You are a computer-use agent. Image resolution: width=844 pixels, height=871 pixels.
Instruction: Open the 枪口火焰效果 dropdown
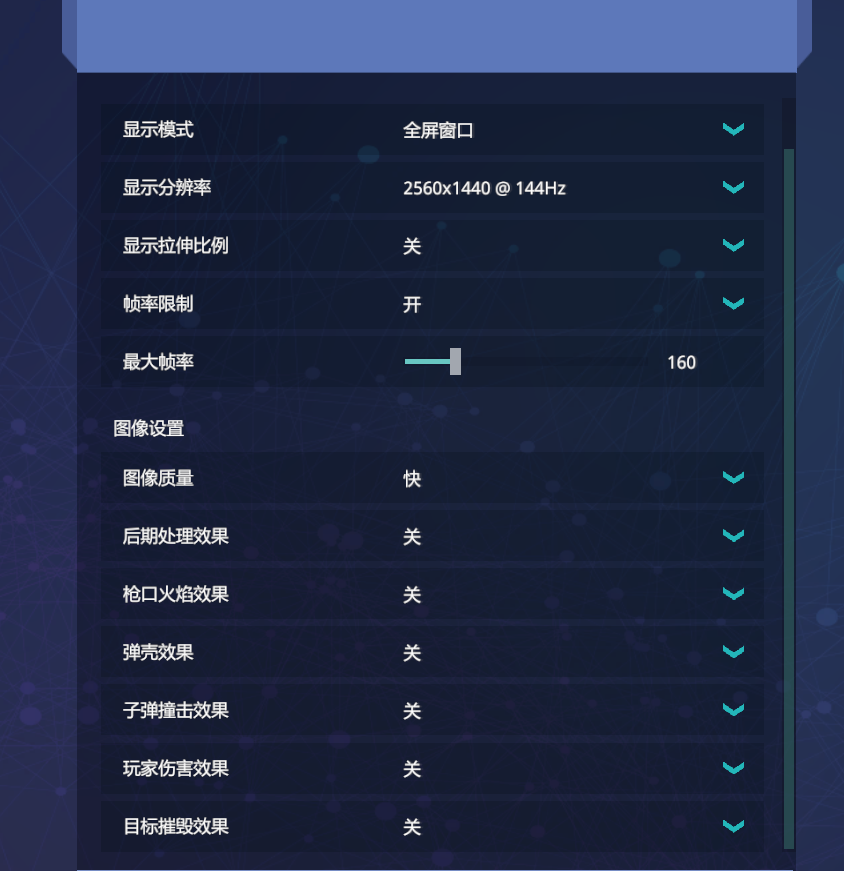733,594
